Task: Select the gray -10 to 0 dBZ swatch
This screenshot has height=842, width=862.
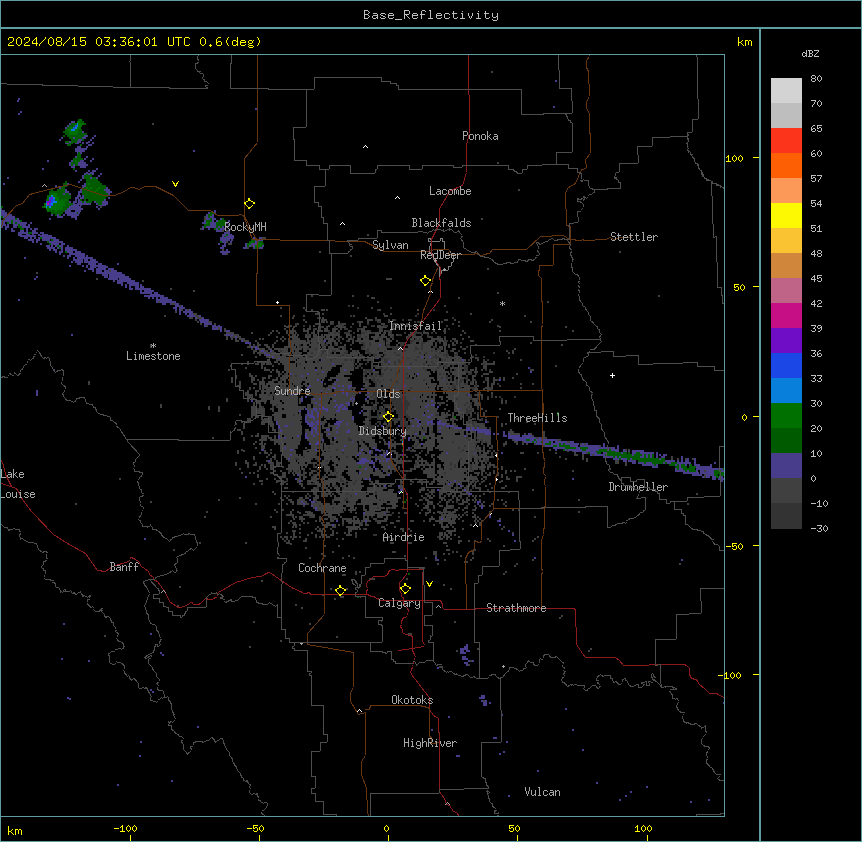Action: pos(786,491)
